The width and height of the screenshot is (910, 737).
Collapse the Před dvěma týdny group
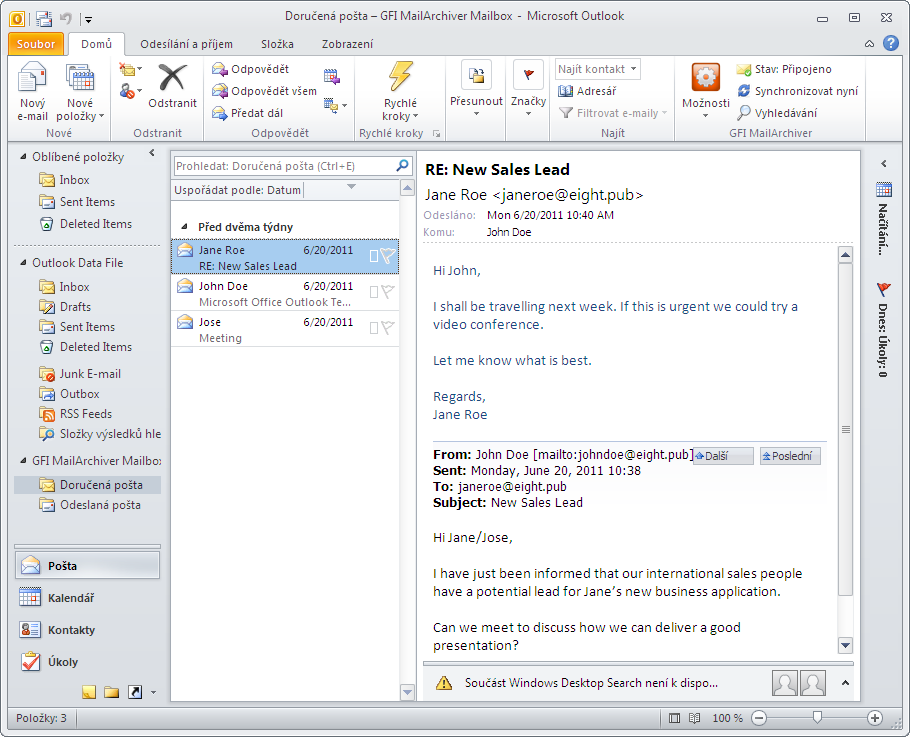pyautogui.click(x=184, y=227)
